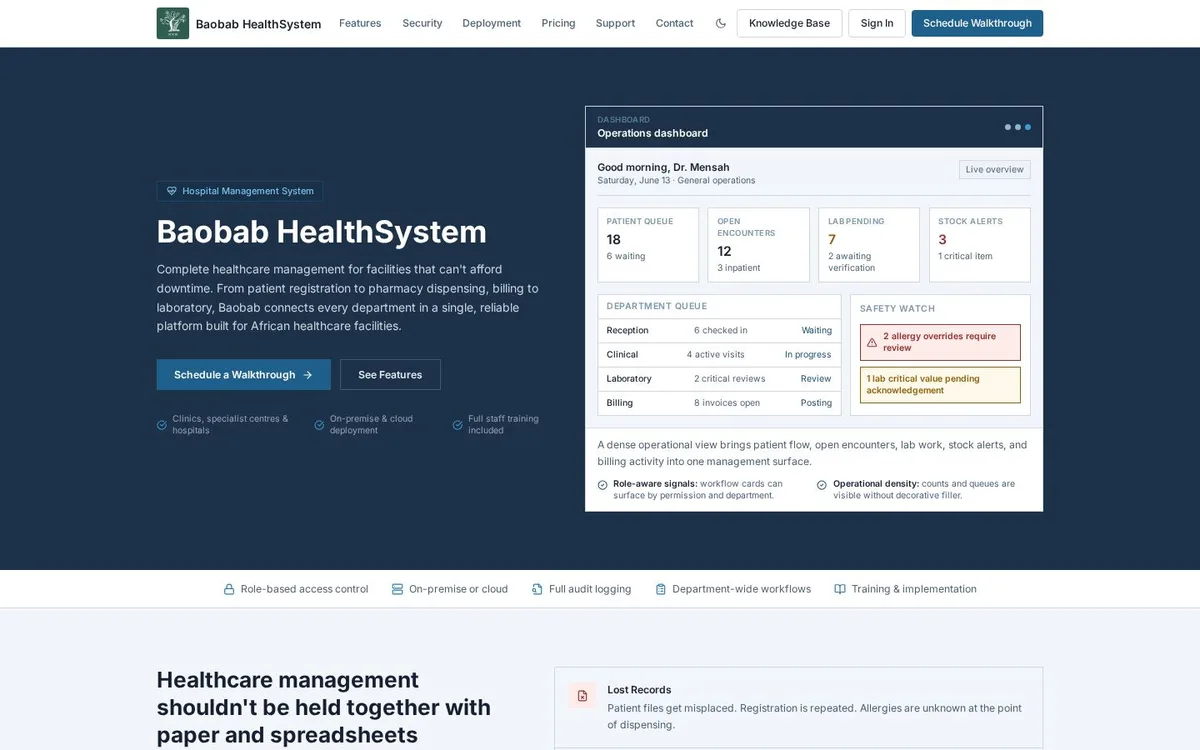Click 'Training & implementation' text
Viewport: 1200px width, 750px height.
pos(914,589)
